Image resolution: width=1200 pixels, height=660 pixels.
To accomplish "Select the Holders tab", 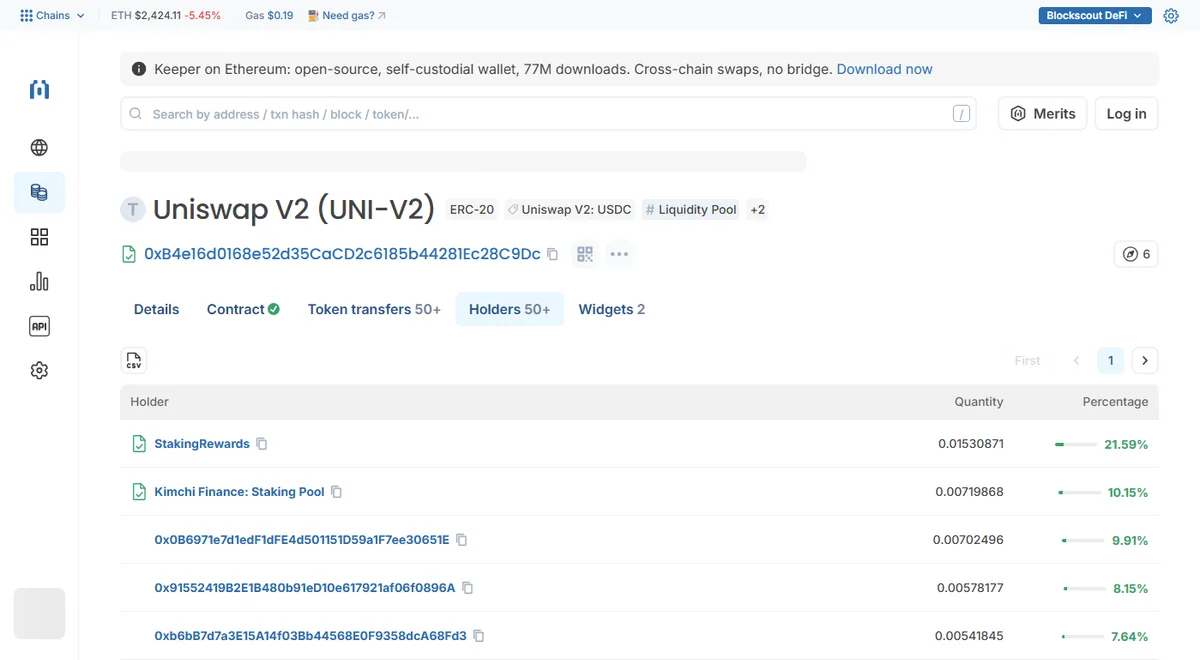I will (510, 310).
